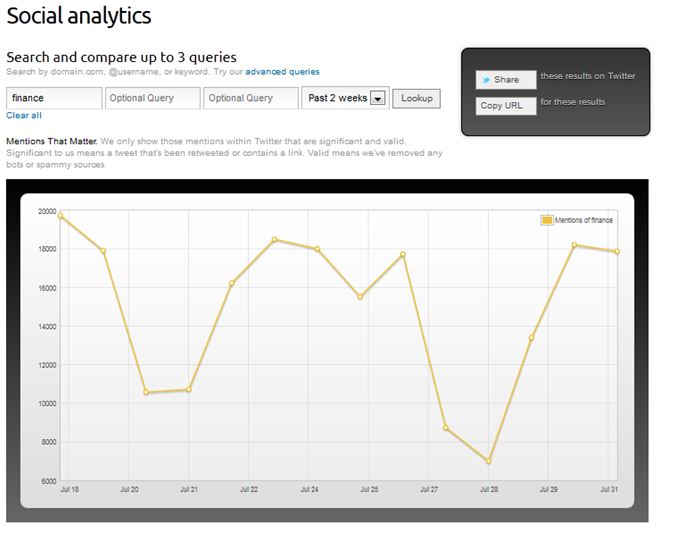Select the data point above Jul 21
The width and height of the screenshot is (682, 543).
(x=188, y=390)
